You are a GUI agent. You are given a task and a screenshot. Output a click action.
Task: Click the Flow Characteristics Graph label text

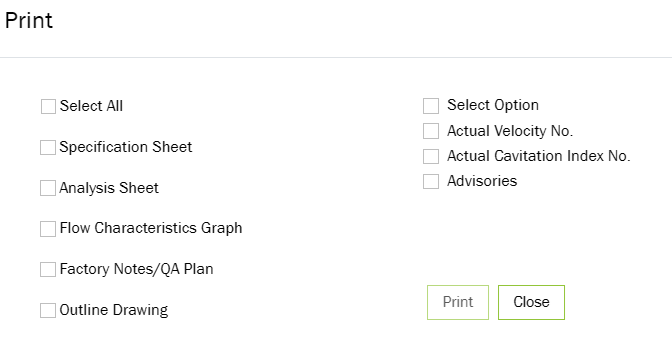[x=151, y=228]
